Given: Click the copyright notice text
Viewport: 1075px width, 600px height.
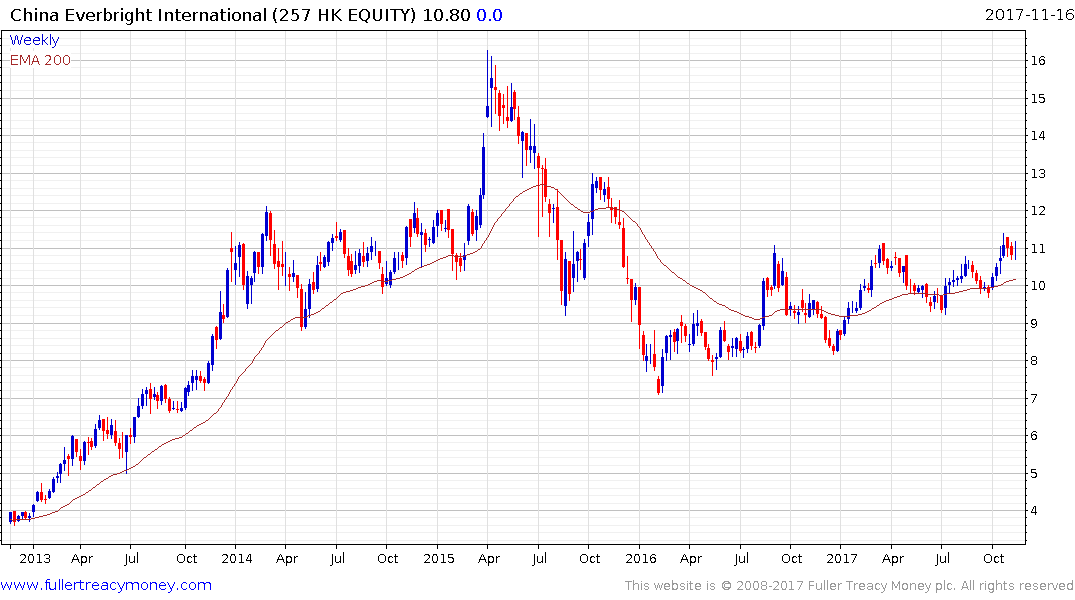Looking at the screenshot, I should click(849, 586).
